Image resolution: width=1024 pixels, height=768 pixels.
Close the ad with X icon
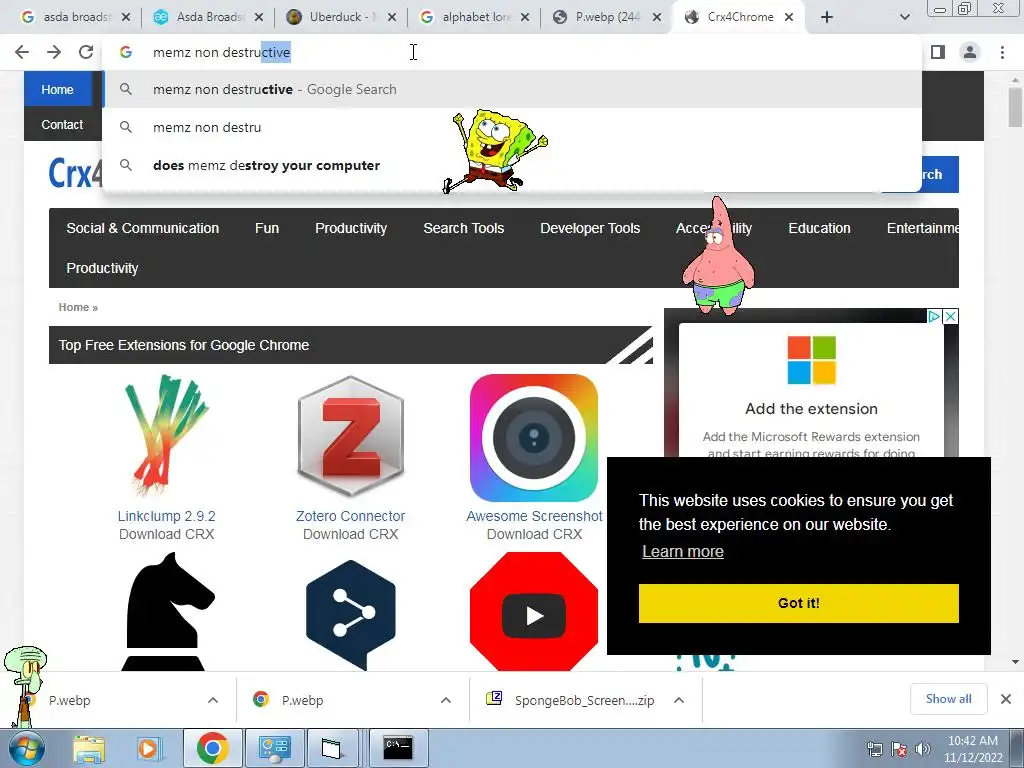(951, 316)
